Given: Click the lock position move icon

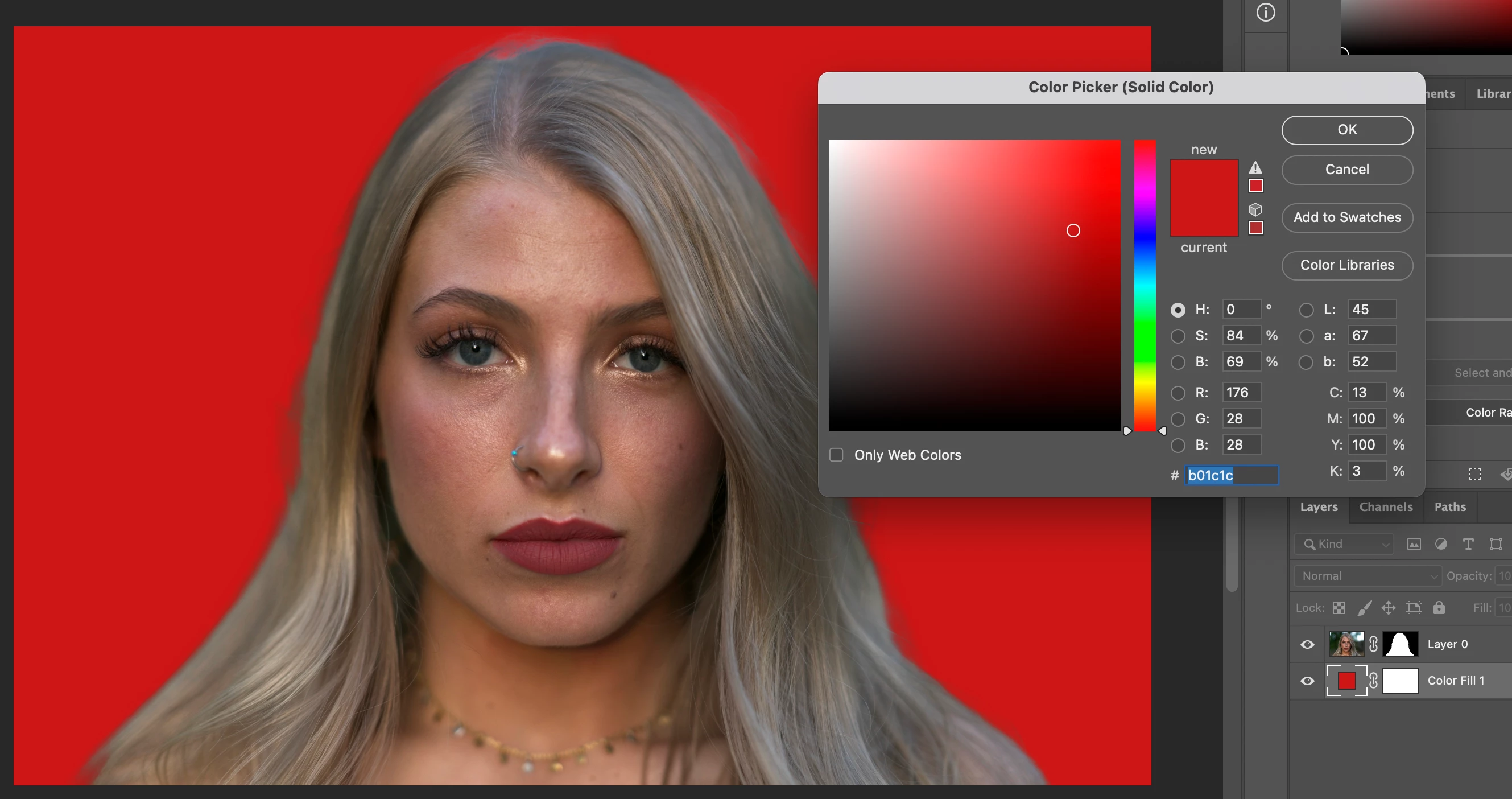Looking at the screenshot, I should pos(1388,608).
